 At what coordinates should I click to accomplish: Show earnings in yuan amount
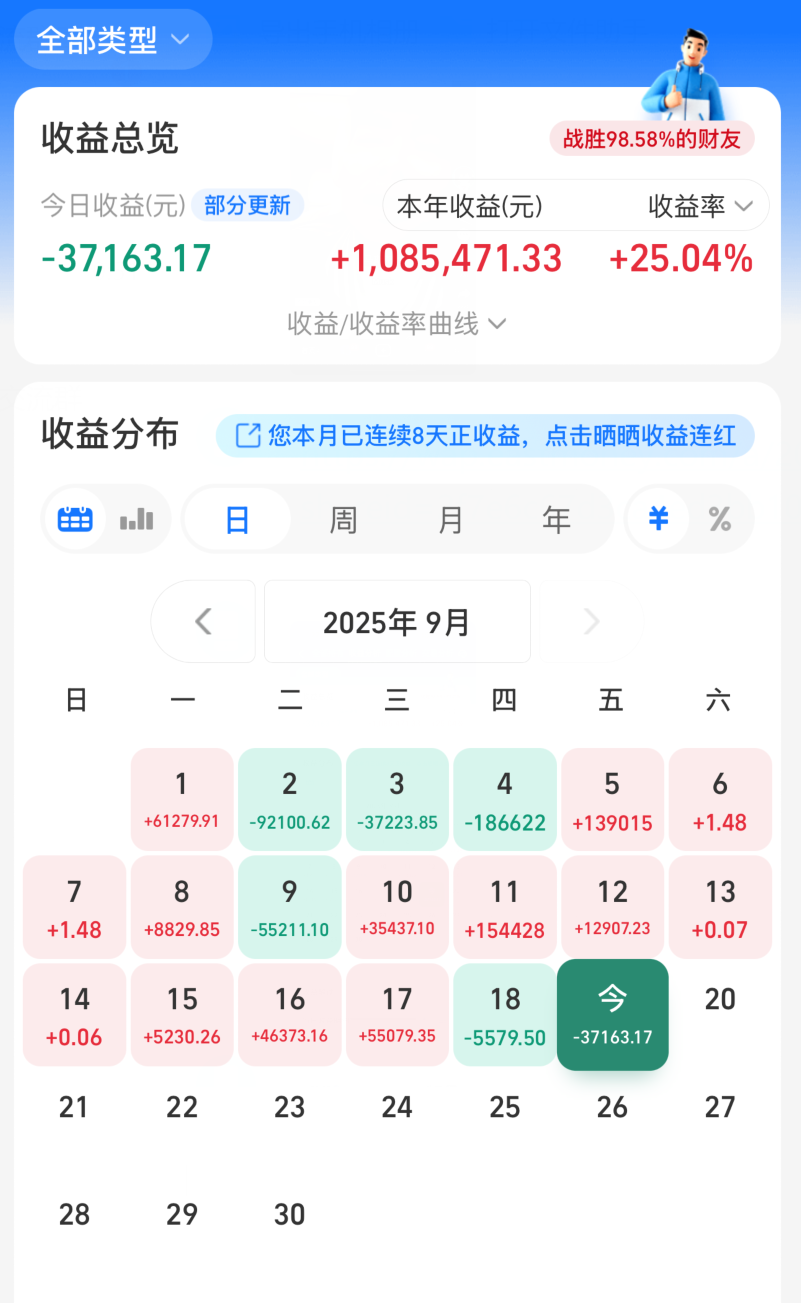tap(658, 519)
